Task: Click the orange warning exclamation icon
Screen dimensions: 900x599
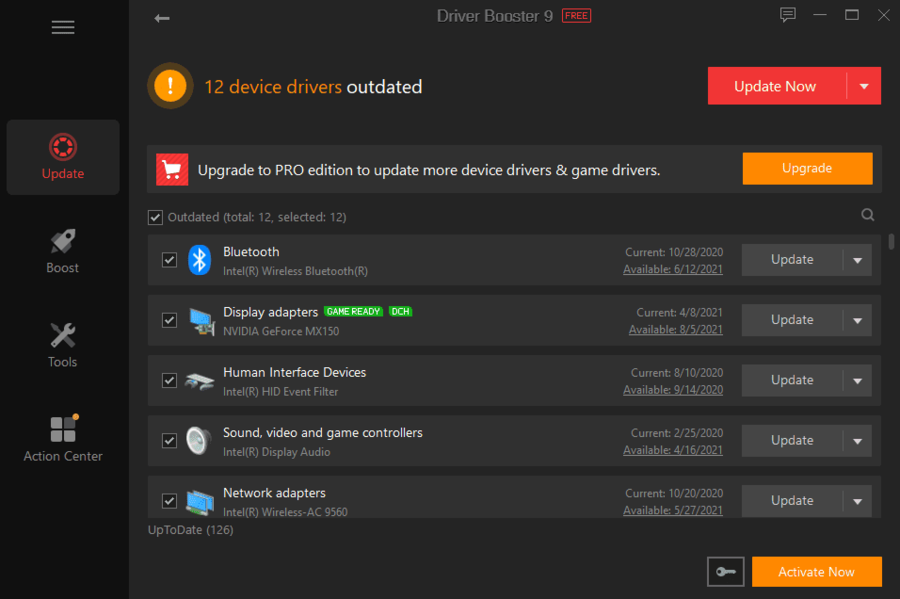Action: 170,86
